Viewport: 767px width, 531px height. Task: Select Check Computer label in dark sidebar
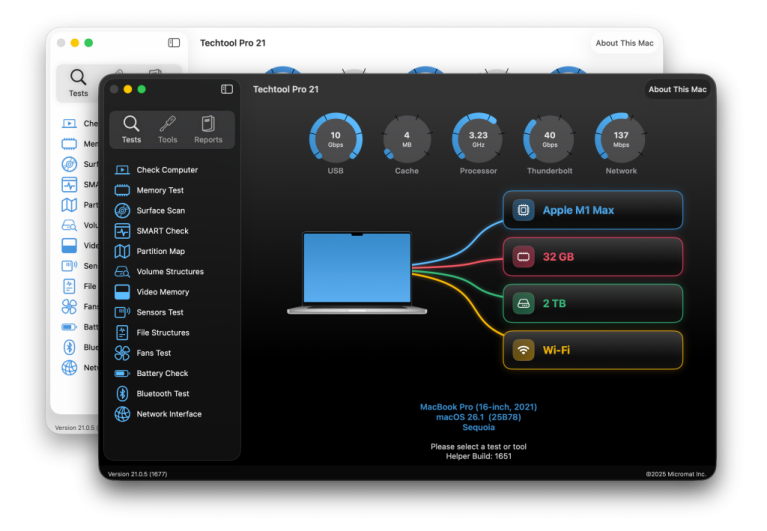[x=167, y=170]
